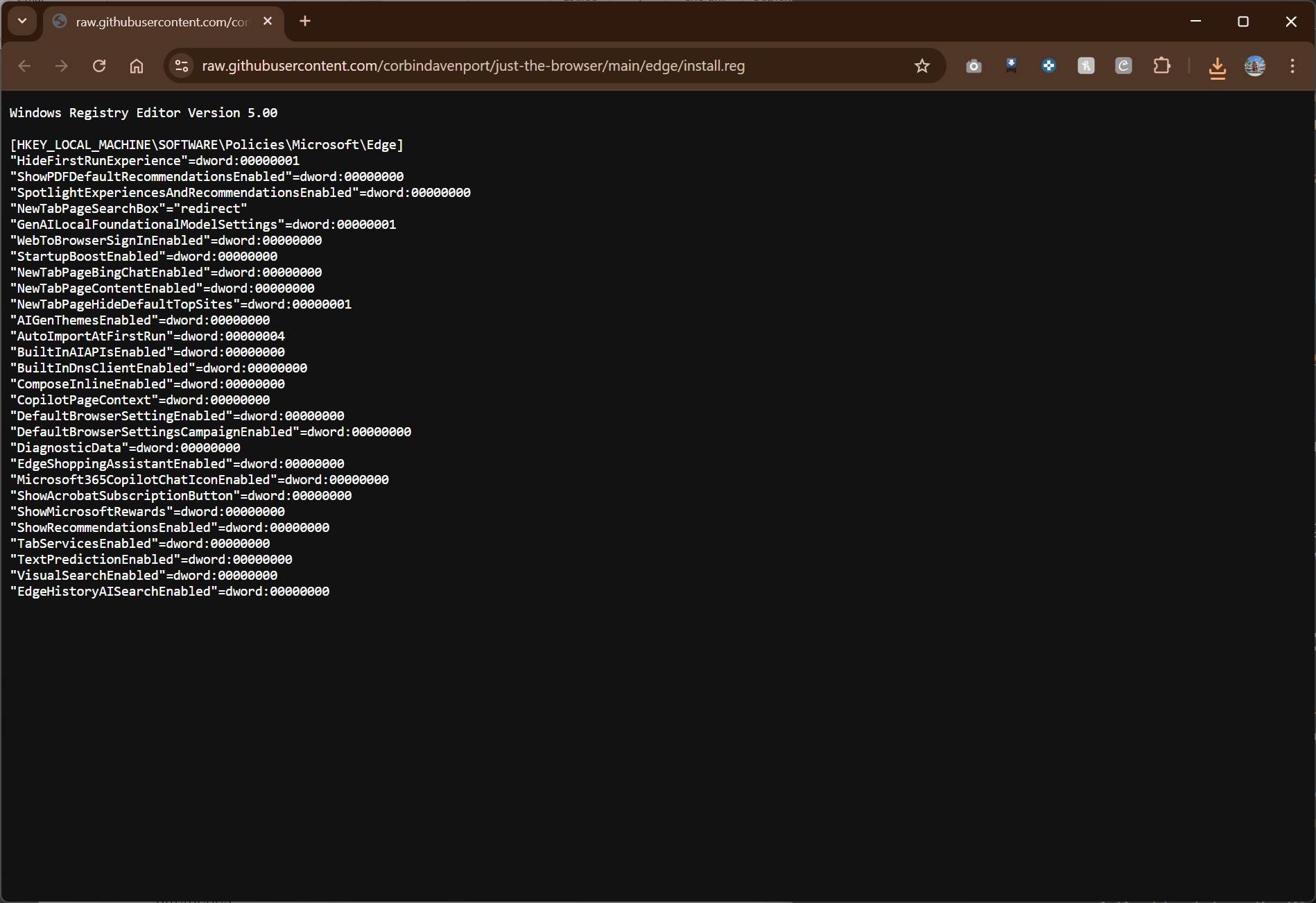1316x903 pixels.
Task: Click the camera screenshot extension icon
Action: (x=973, y=66)
